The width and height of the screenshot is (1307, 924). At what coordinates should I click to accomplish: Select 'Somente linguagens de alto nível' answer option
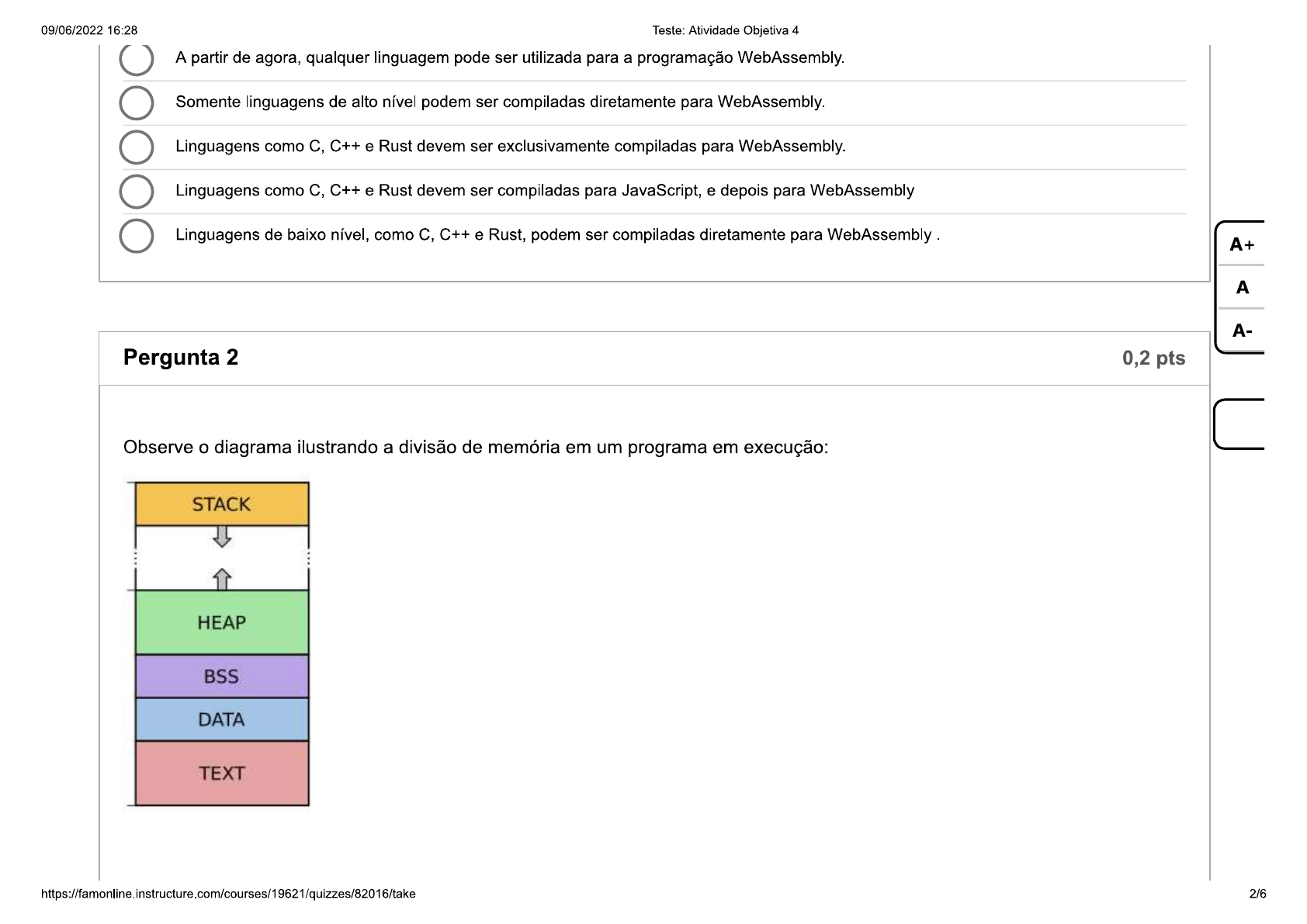(x=138, y=101)
